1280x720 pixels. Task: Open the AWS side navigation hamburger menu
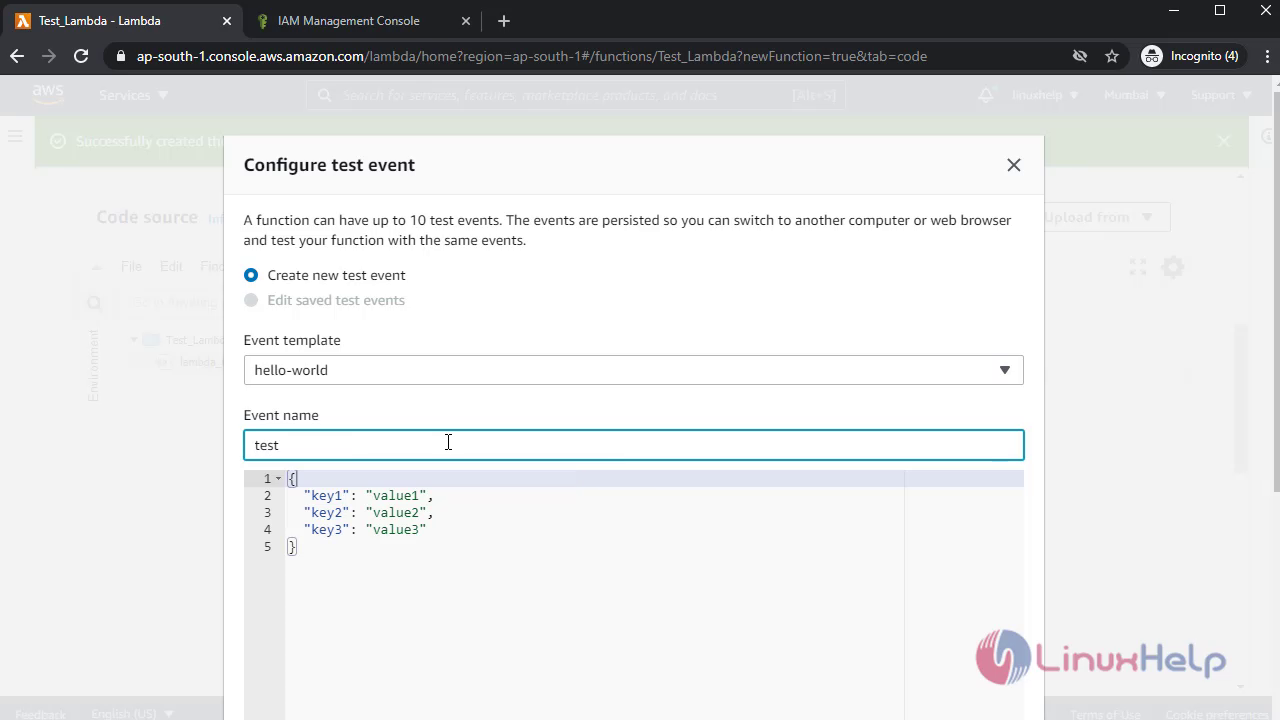15,137
